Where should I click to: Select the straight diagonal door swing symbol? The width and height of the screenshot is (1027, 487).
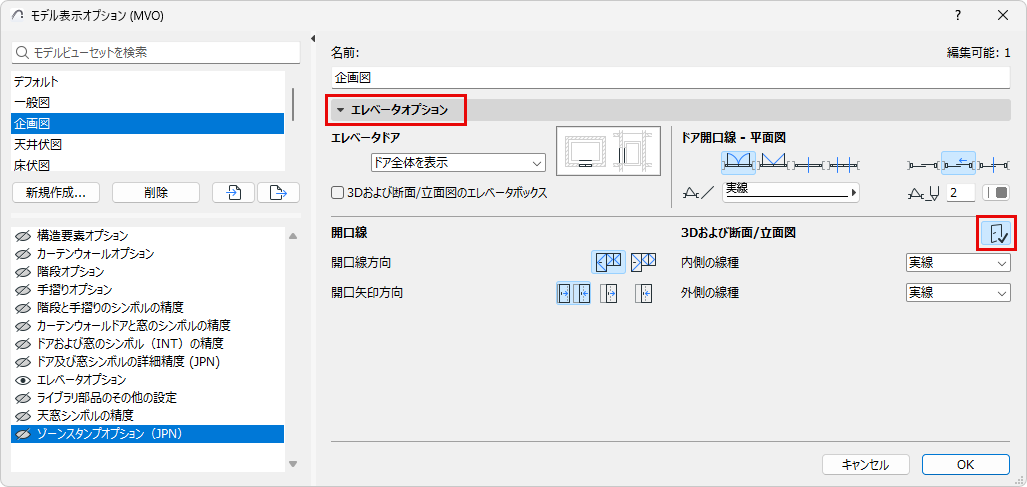773,162
